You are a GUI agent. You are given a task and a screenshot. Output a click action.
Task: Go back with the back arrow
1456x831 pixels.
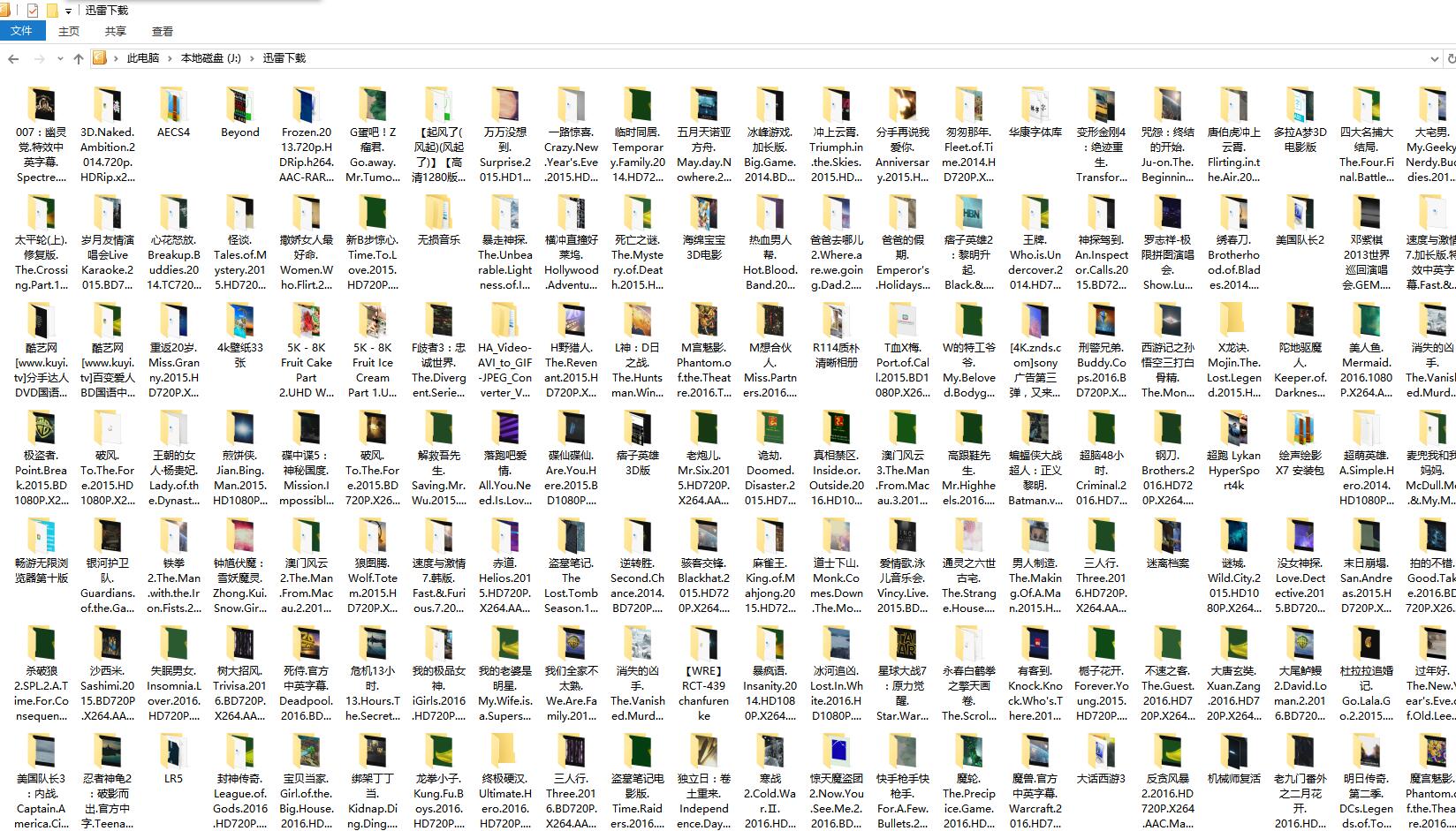click(x=13, y=58)
